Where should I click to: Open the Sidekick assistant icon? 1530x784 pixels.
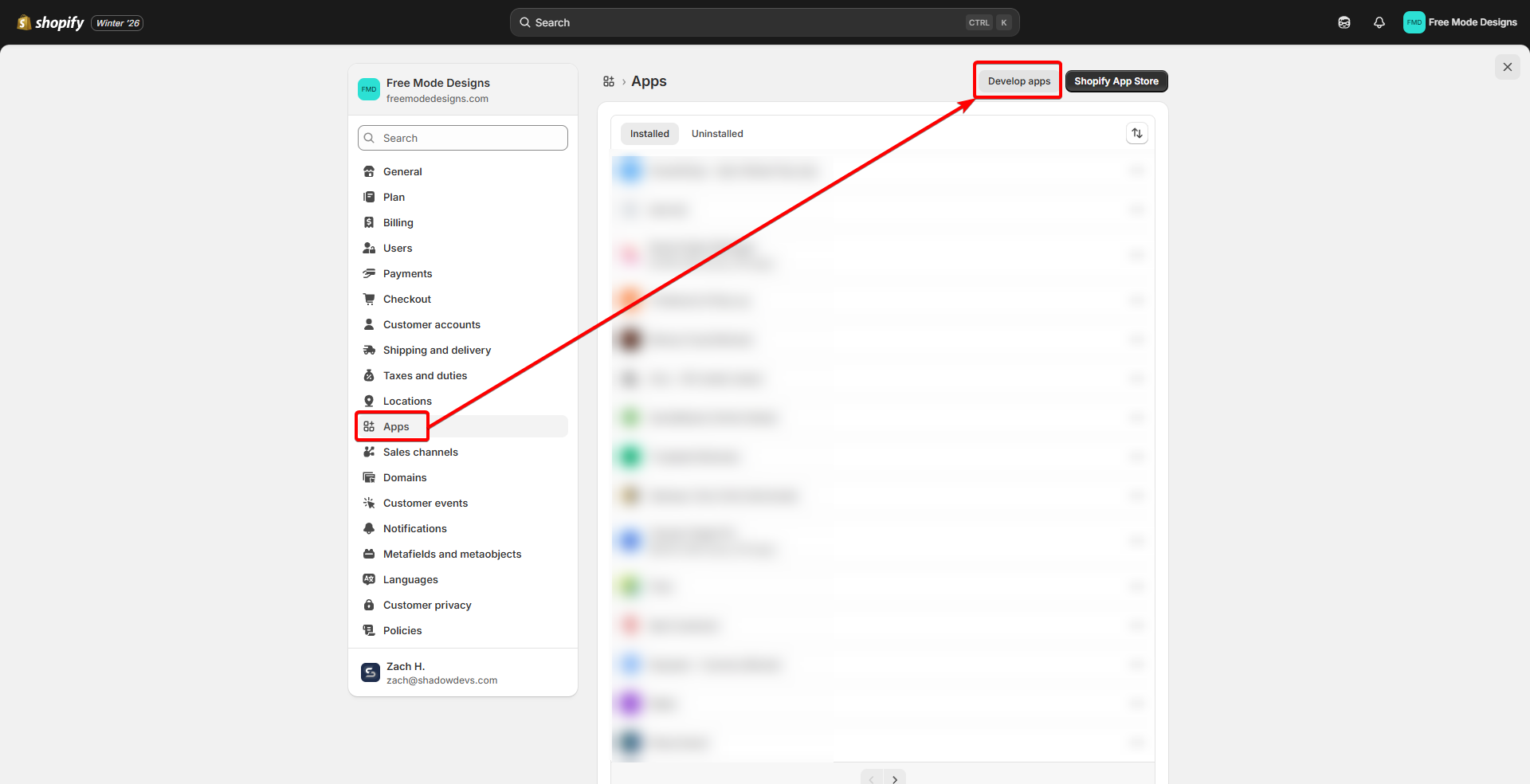[1344, 22]
